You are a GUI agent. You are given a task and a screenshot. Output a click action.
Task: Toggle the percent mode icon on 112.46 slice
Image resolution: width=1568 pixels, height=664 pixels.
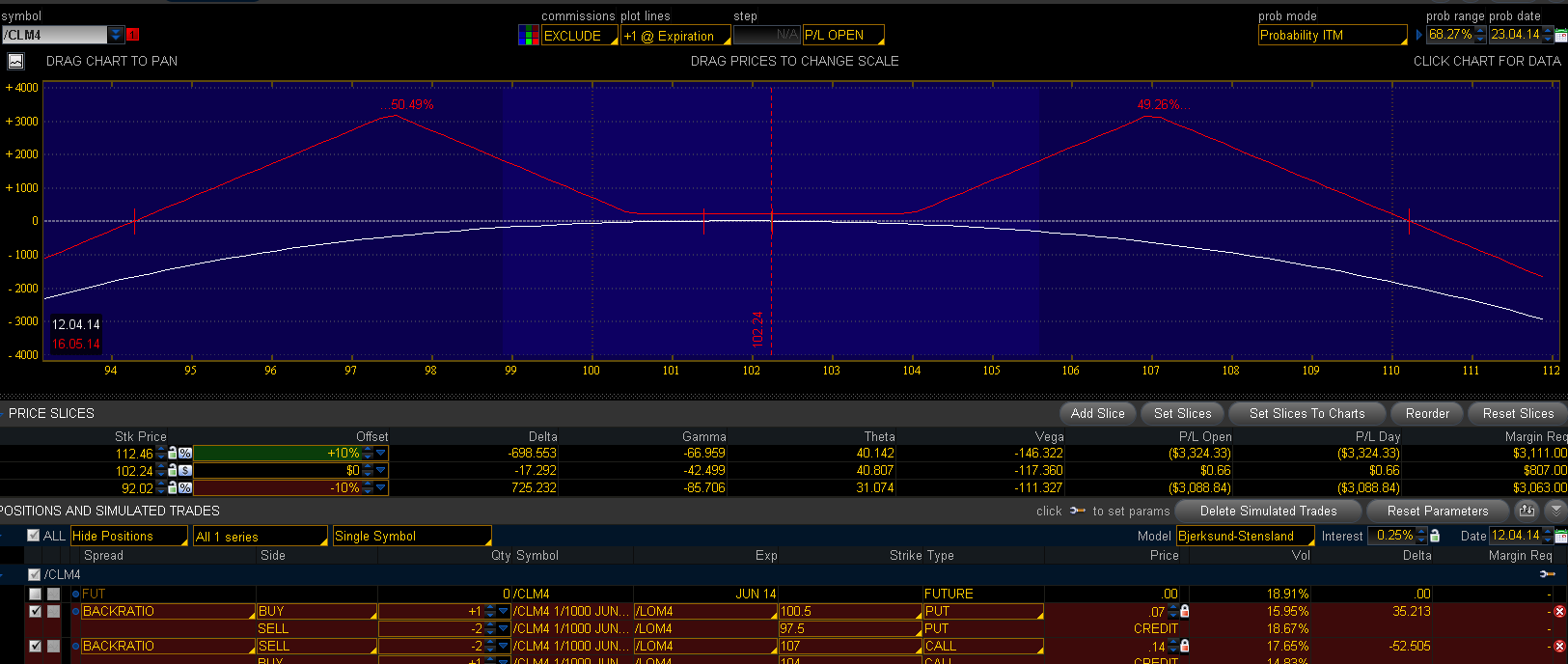point(185,453)
